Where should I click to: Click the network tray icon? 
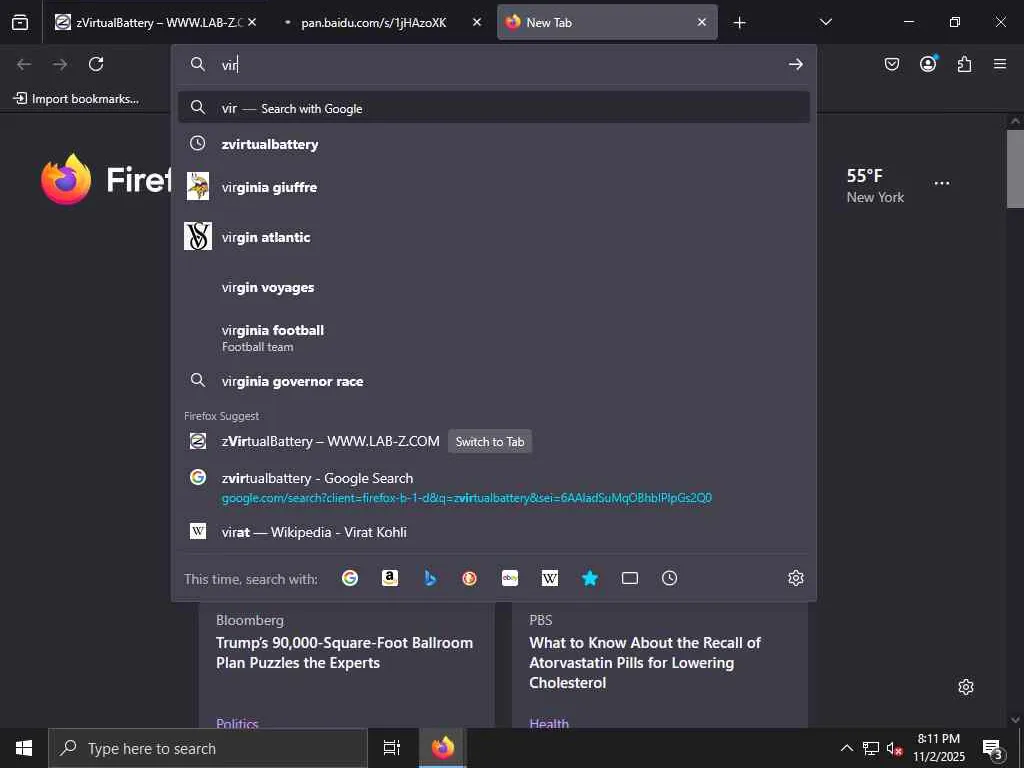click(871, 748)
